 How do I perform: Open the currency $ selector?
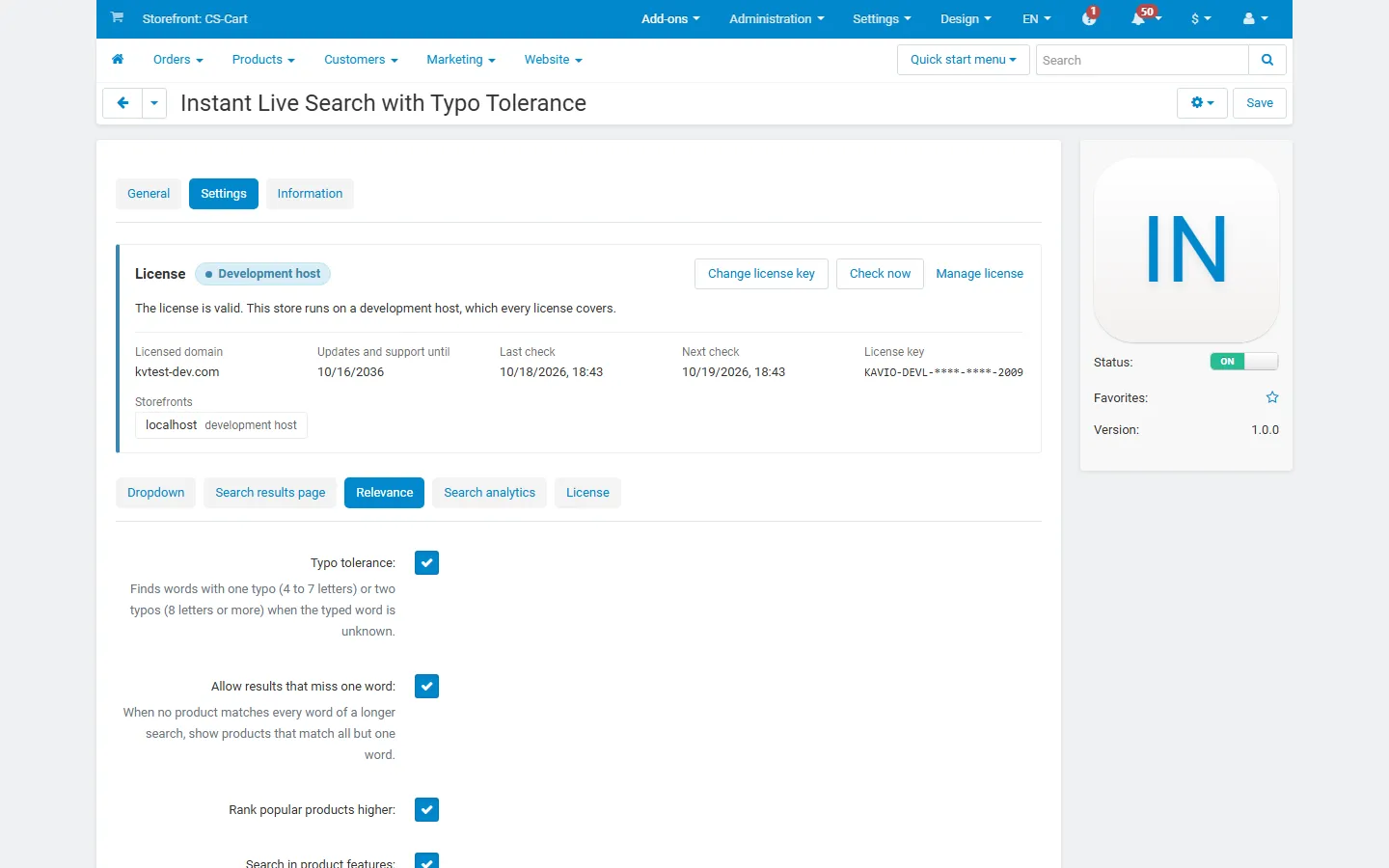(x=1201, y=18)
